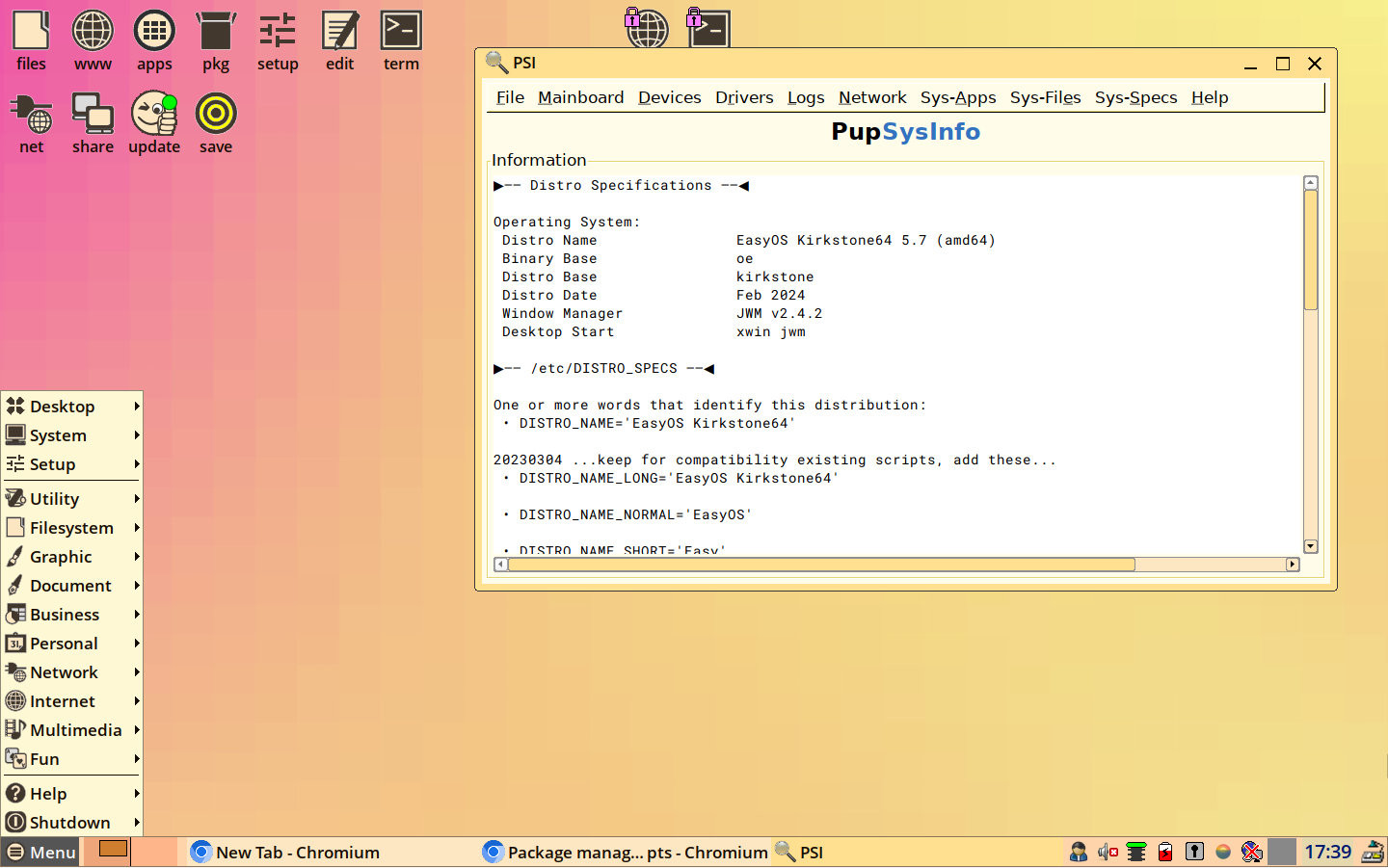Open the locked web browser container icon

click(646, 27)
